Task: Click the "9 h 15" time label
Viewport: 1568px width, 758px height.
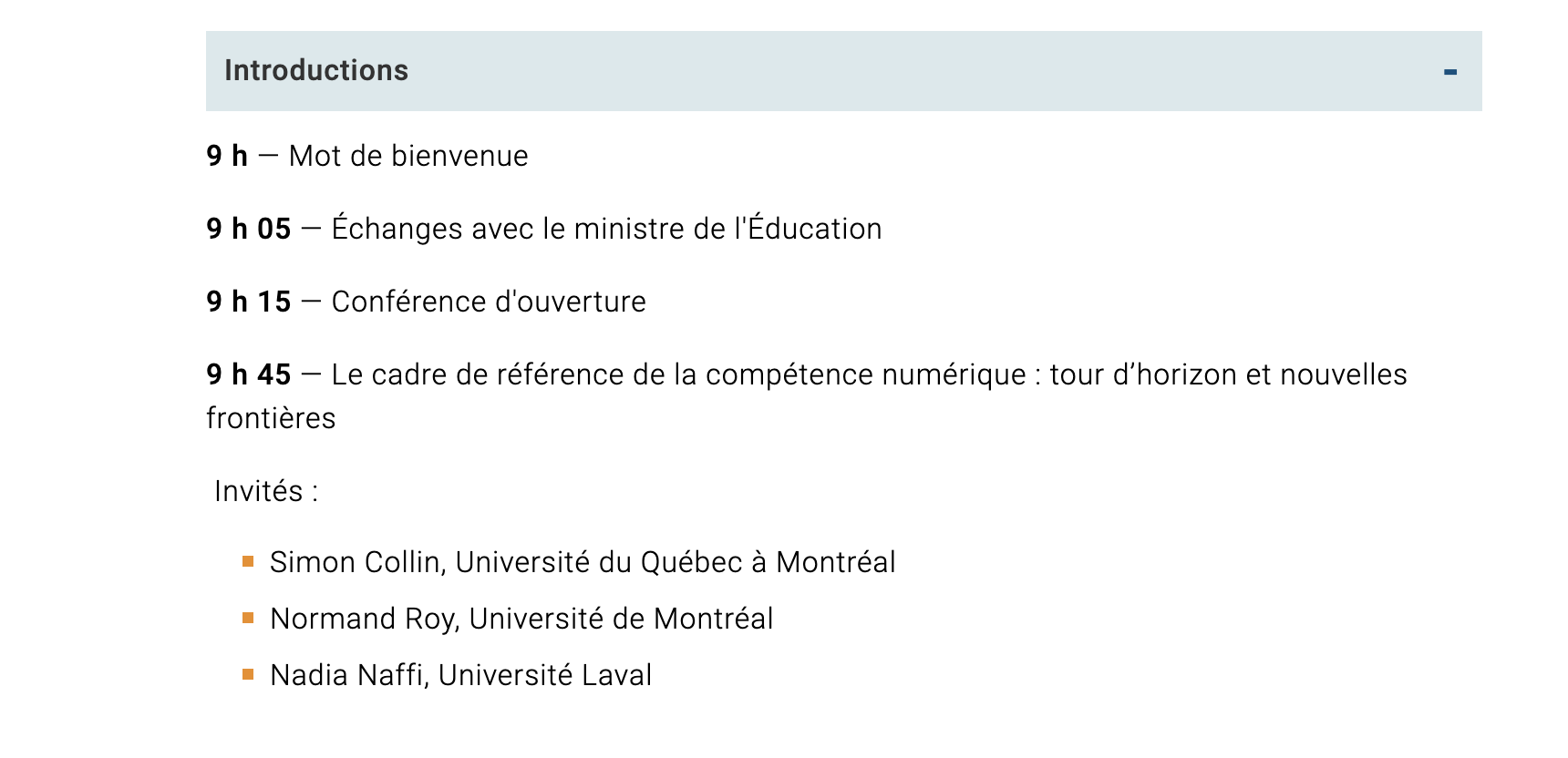Action: (x=249, y=302)
